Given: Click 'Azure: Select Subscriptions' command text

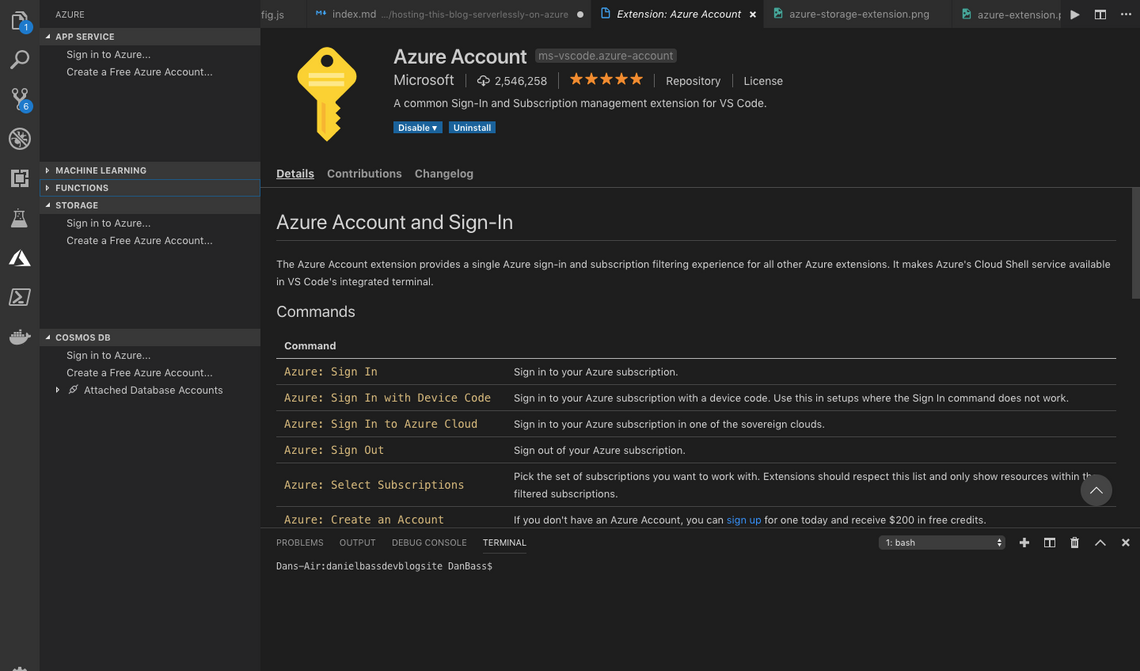Looking at the screenshot, I should (x=374, y=485).
